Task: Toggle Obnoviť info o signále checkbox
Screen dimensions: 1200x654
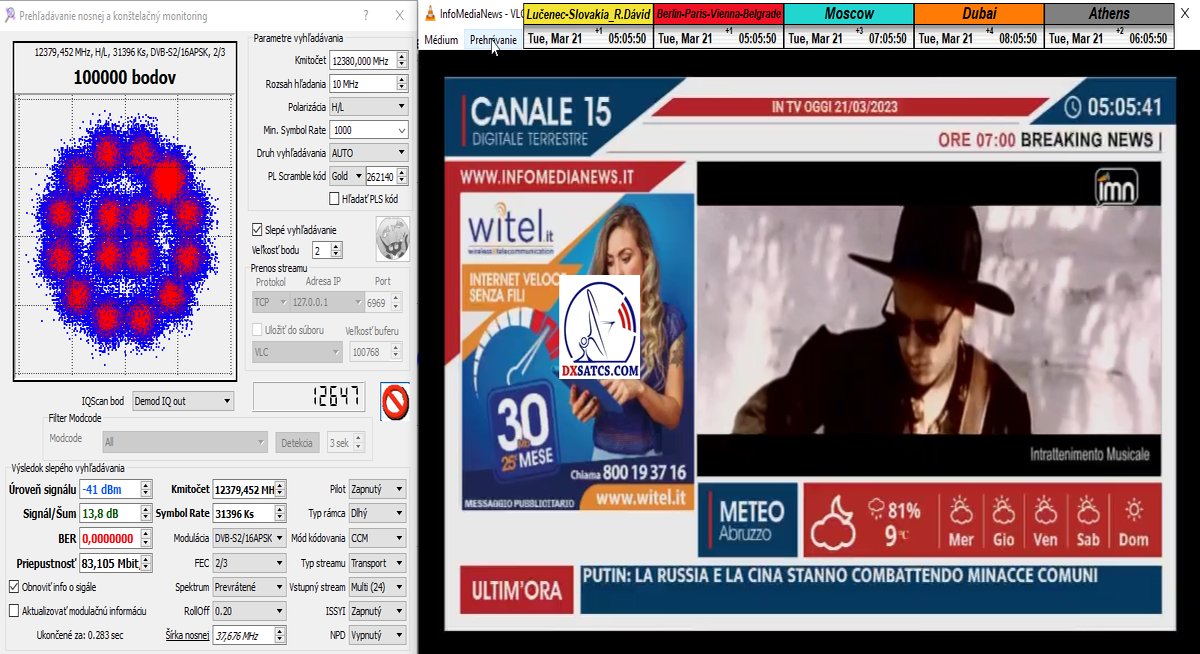Action: coord(14,587)
